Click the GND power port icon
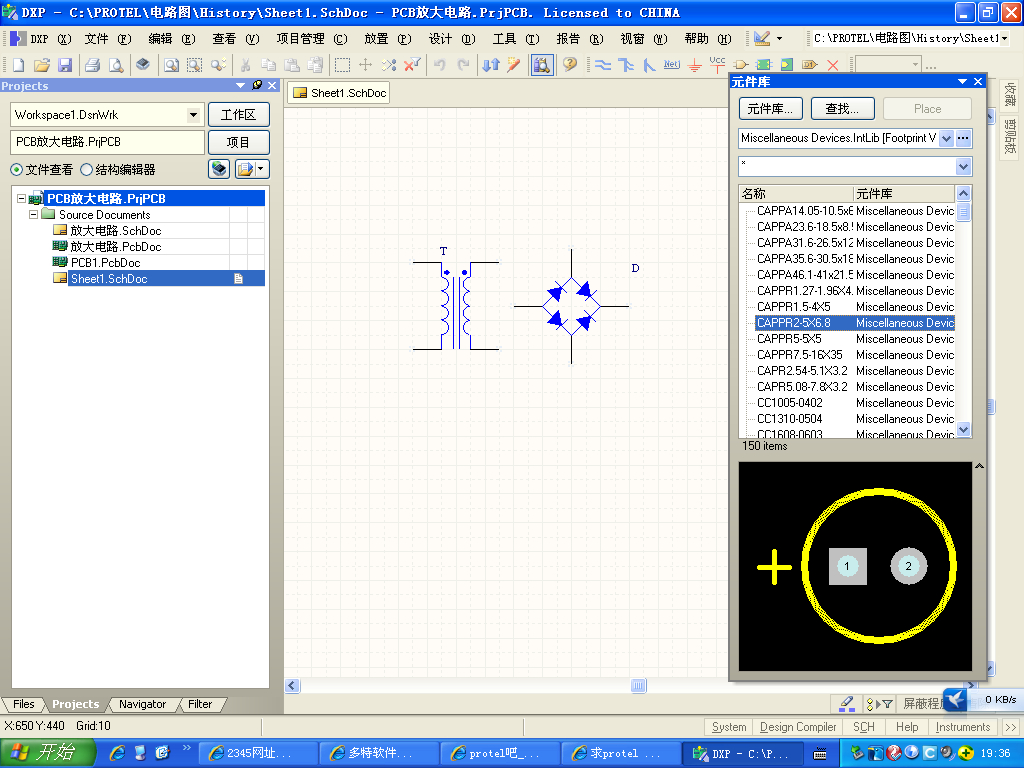The width and height of the screenshot is (1024, 768). 695,65
